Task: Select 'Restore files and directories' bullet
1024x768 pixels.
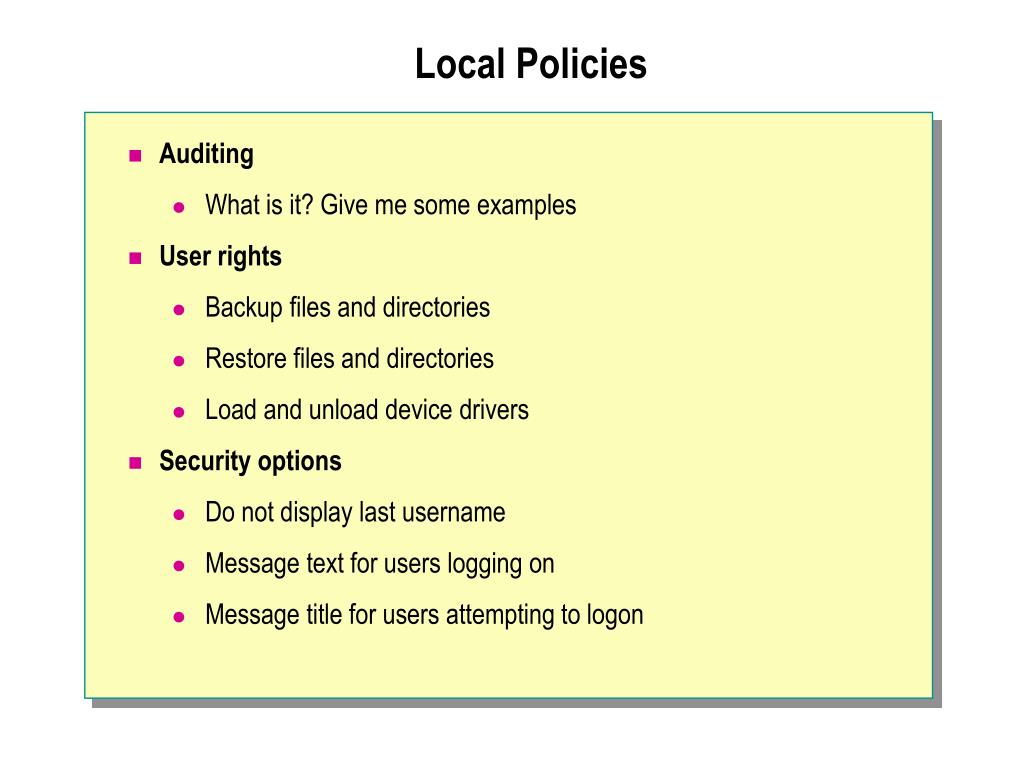Action: 349,359
